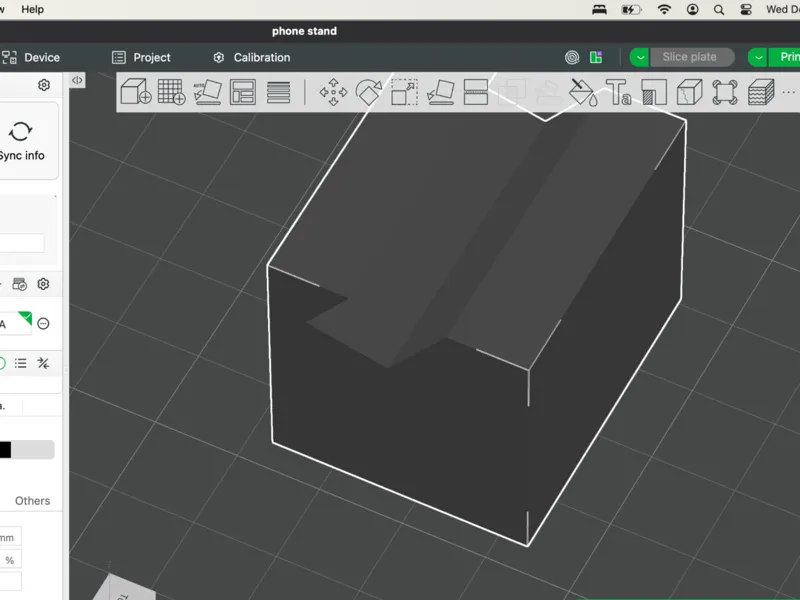Screen dimensions: 800x600
Task: Click the Sync info button
Action: [21, 141]
